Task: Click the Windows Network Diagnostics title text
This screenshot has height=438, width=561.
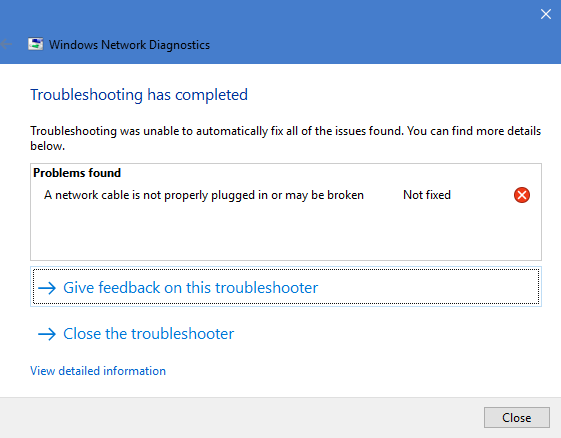Action: click(129, 45)
